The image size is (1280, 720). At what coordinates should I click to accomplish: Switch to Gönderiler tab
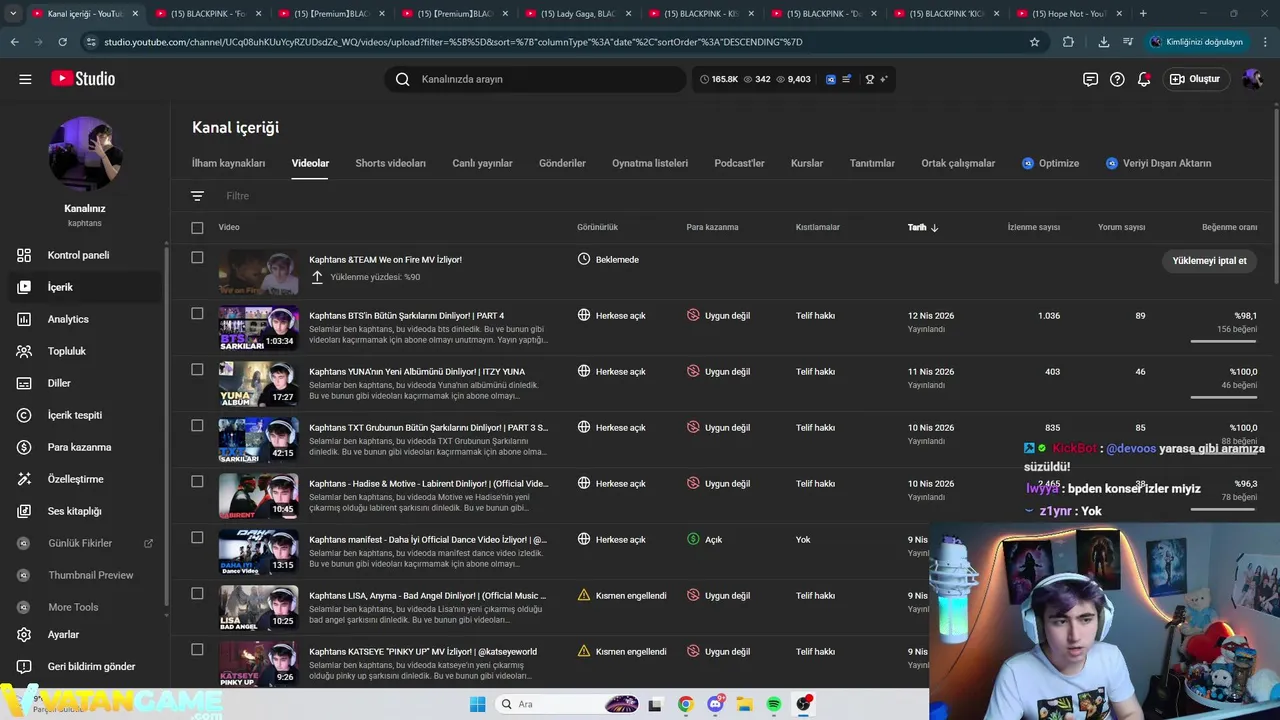(562, 163)
